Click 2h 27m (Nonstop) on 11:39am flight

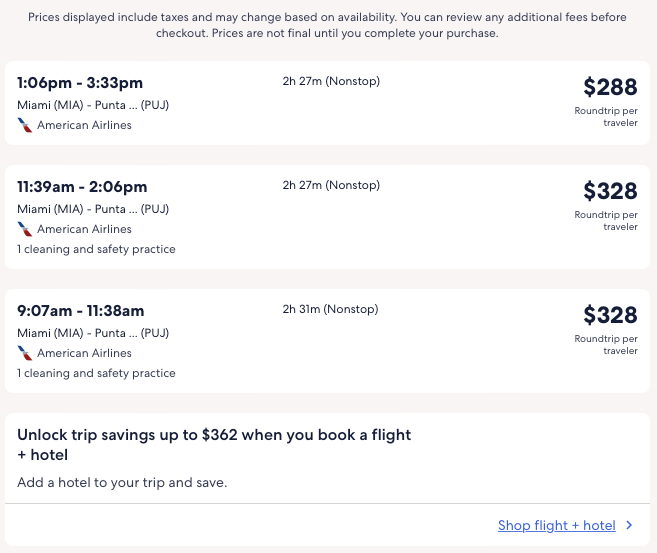click(x=331, y=185)
